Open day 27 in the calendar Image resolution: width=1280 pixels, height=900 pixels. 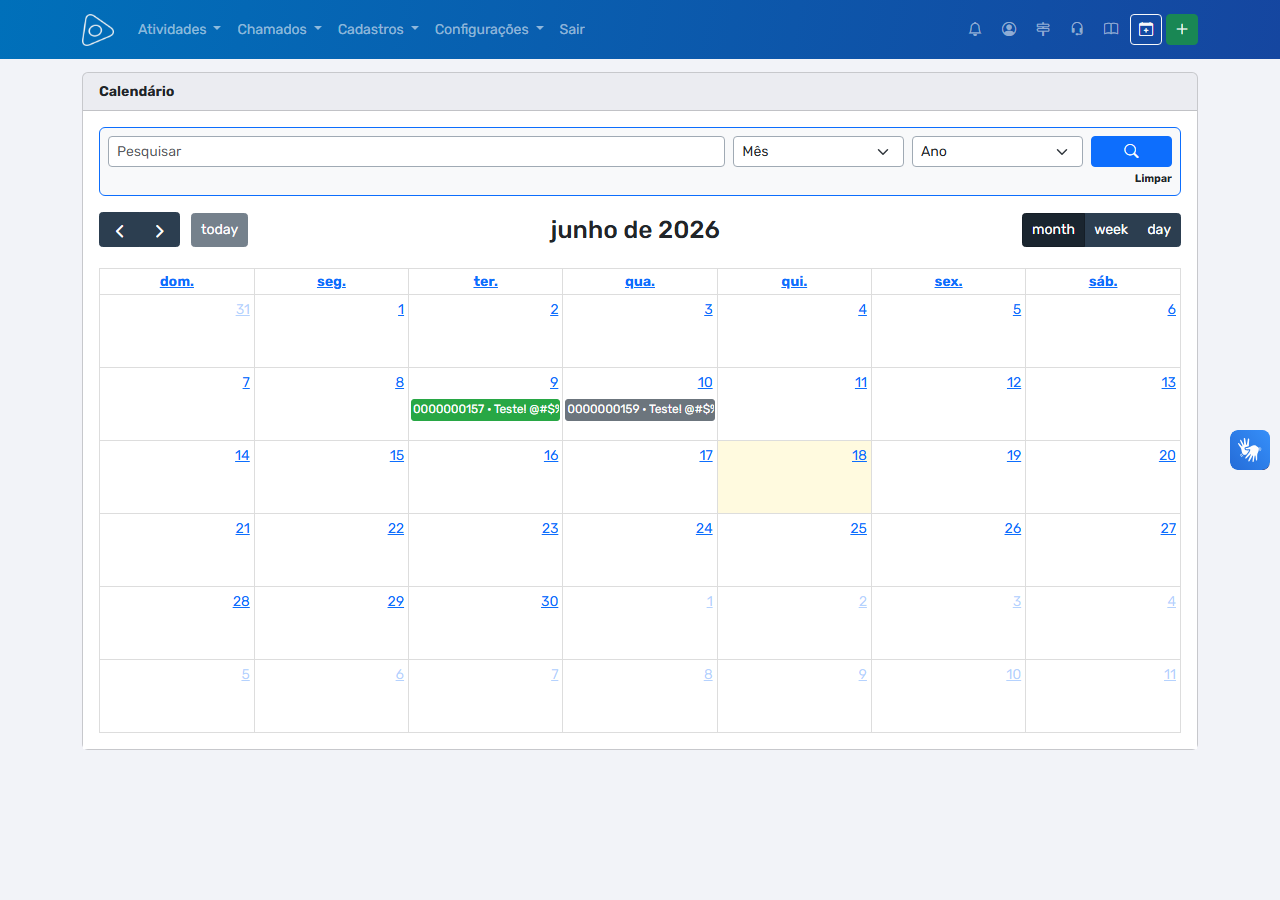1168,529
